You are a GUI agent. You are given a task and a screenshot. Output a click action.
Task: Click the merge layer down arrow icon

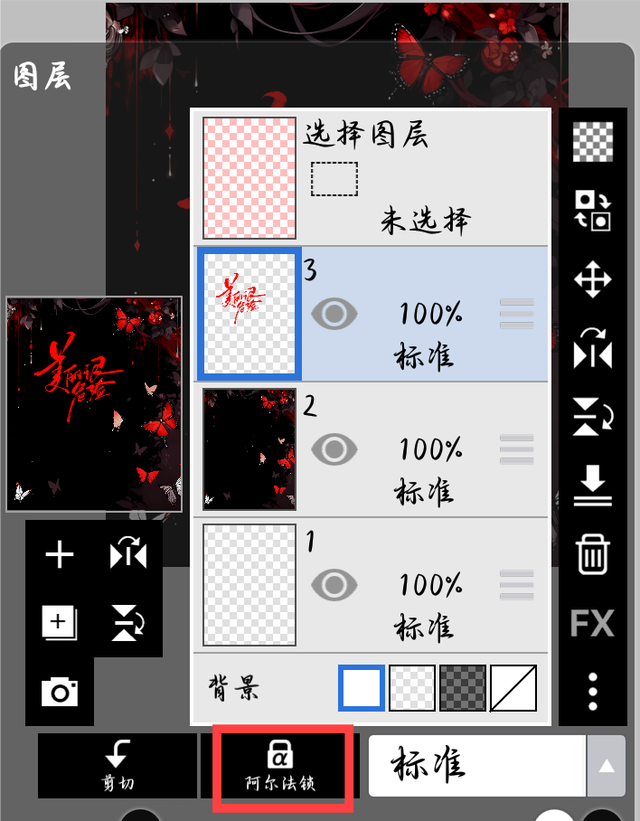coord(592,485)
